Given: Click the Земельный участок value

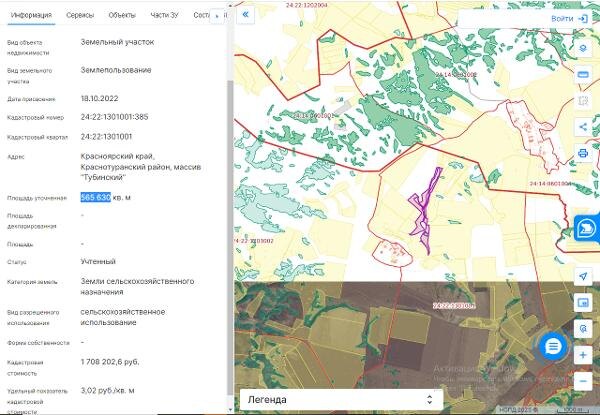Looking at the screenshot, I should pyautogui.click(x=117, y=42).
